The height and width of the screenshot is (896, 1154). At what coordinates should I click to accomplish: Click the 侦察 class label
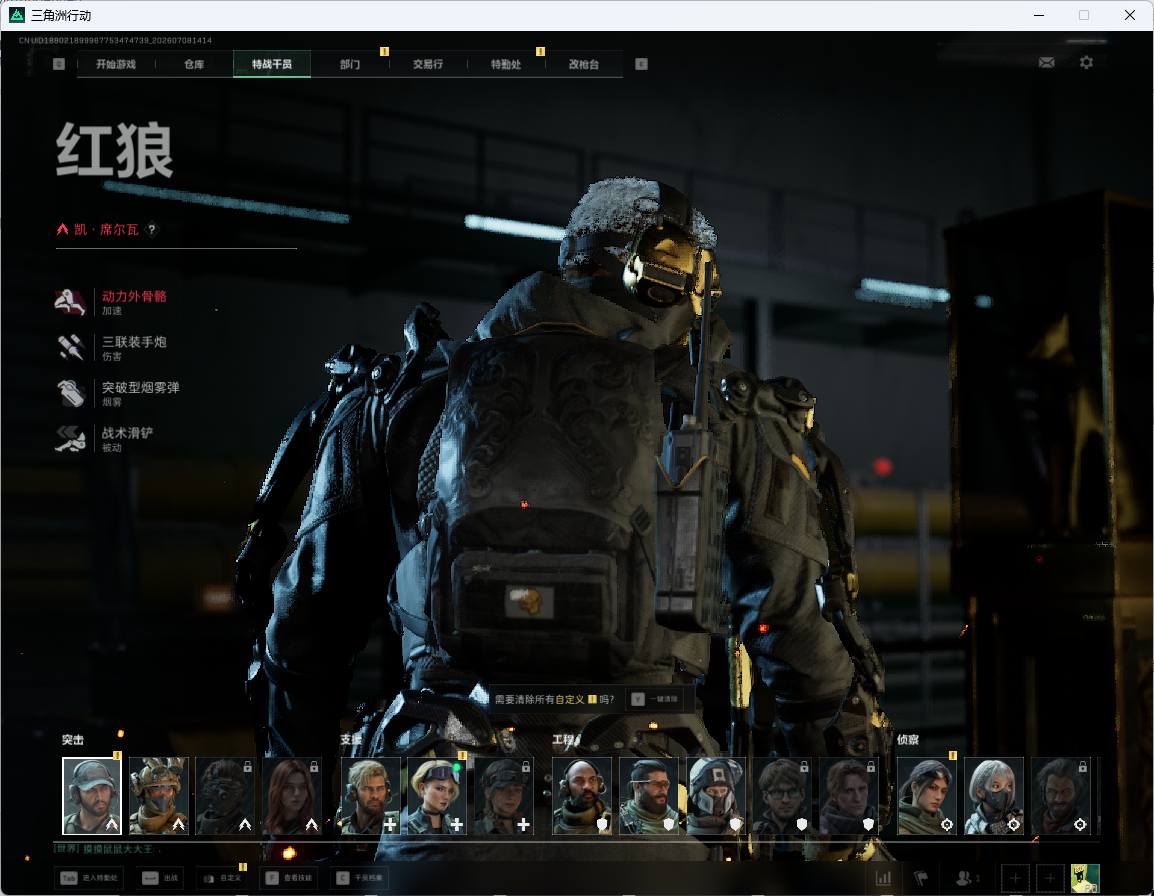point(908,740)
